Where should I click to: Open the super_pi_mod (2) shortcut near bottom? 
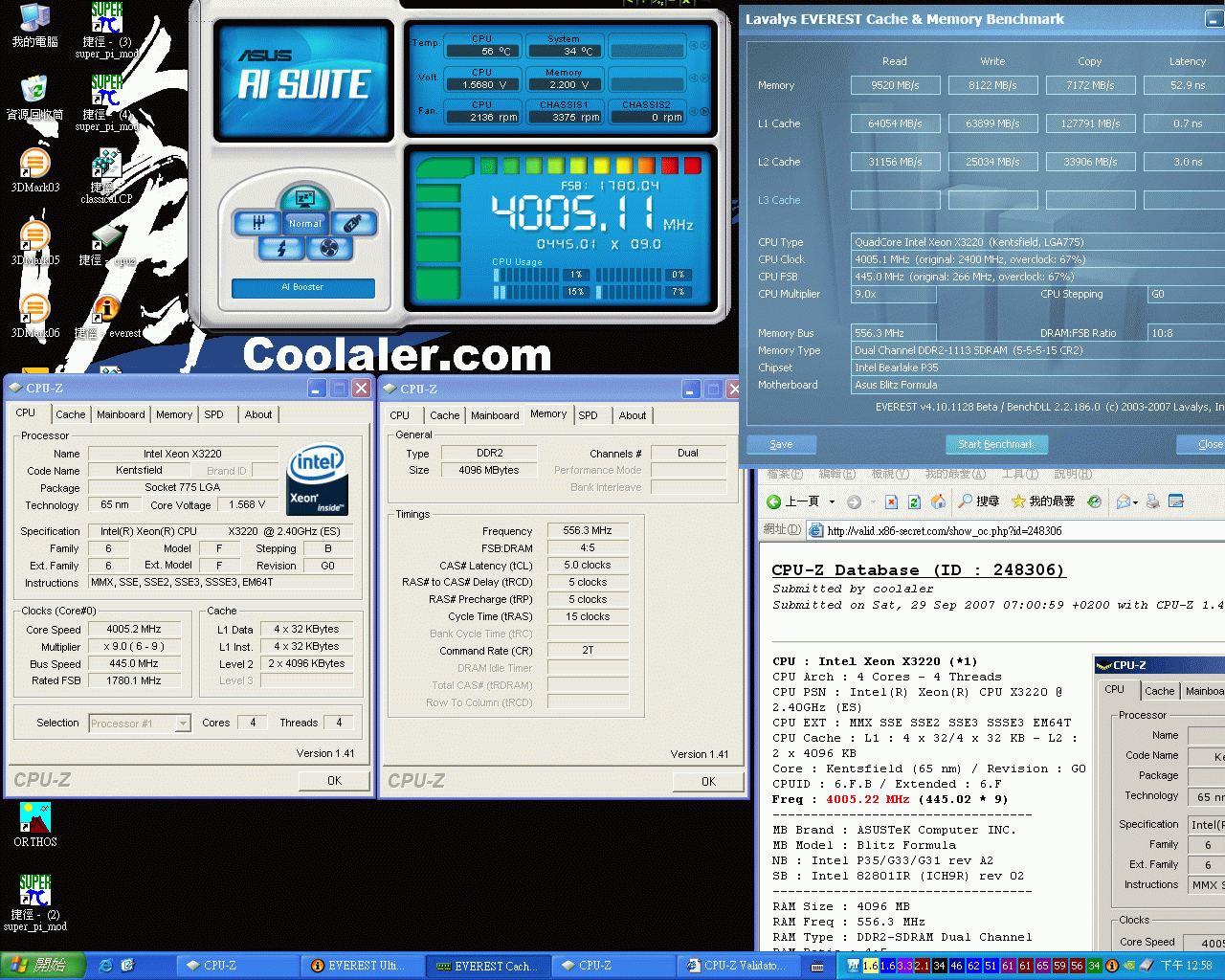[35, 902]
